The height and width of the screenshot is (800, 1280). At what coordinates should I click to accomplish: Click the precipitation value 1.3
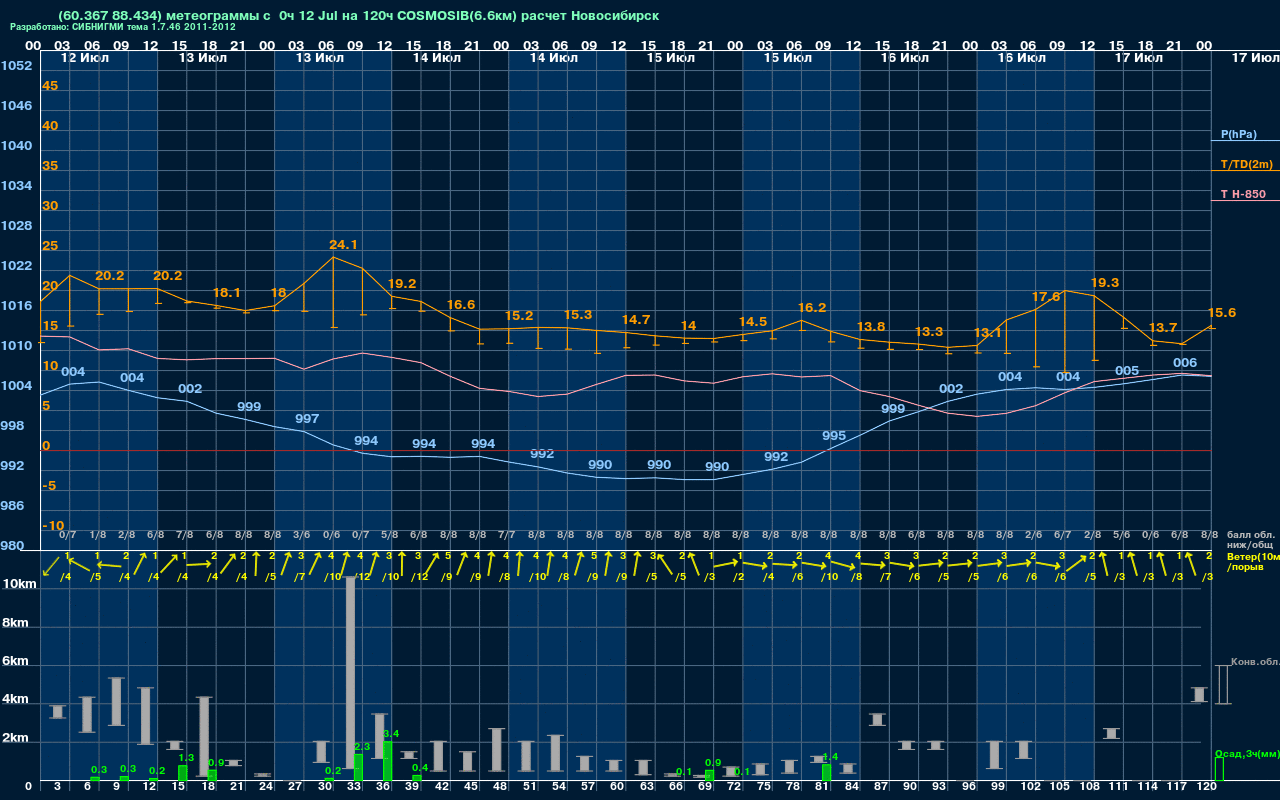186,758
